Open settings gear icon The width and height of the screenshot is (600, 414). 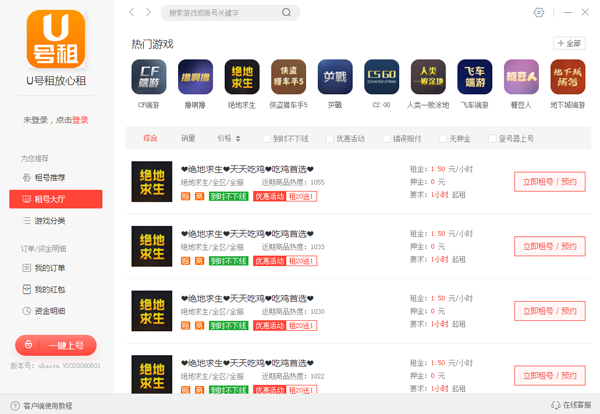pyautogui.click(x=538, y=13)
